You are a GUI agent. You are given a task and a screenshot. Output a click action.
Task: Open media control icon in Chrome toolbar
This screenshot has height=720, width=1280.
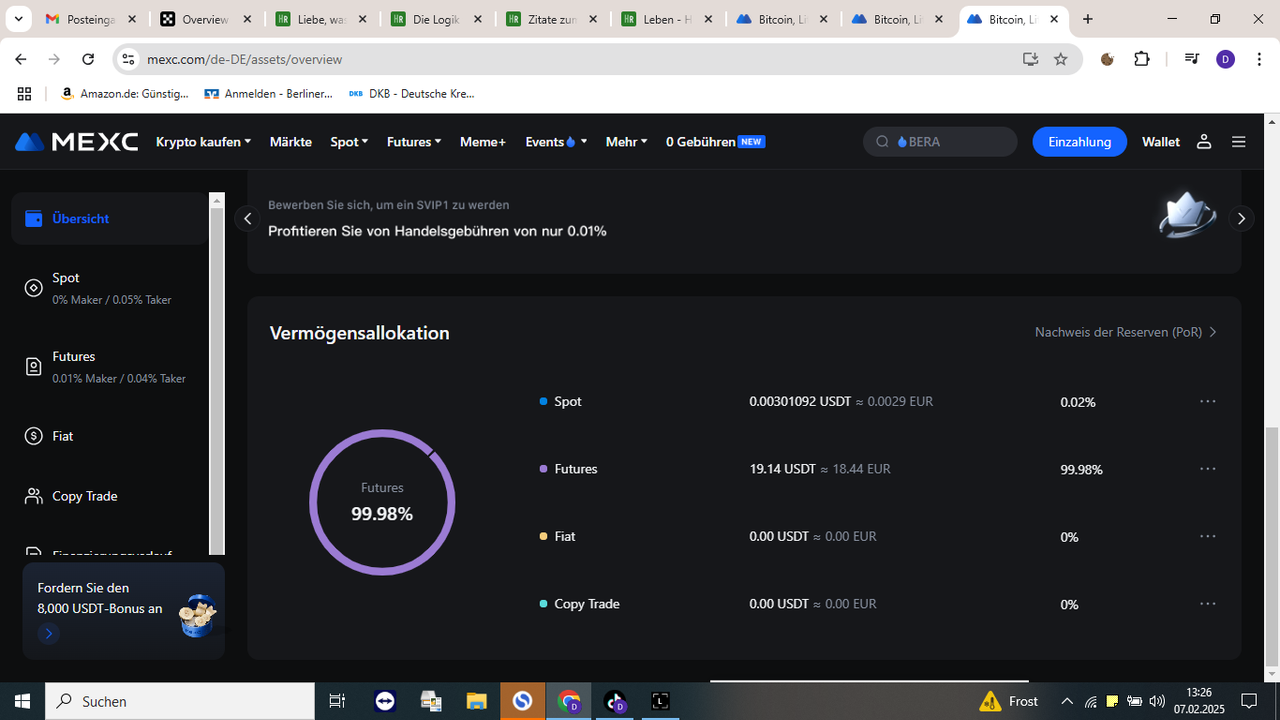click(1191, 59)
